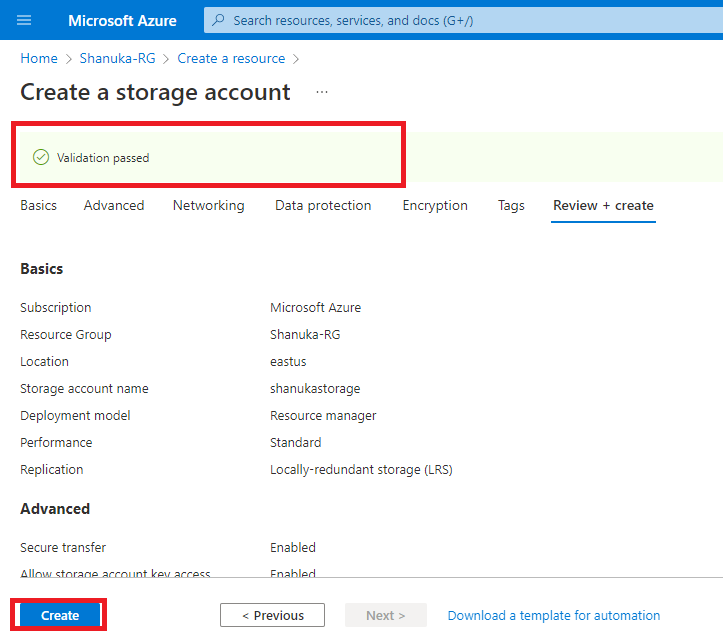Viewport: 723px width, 644px height.
Task: Open Create a resource breadcrumb
Action: 231,58
